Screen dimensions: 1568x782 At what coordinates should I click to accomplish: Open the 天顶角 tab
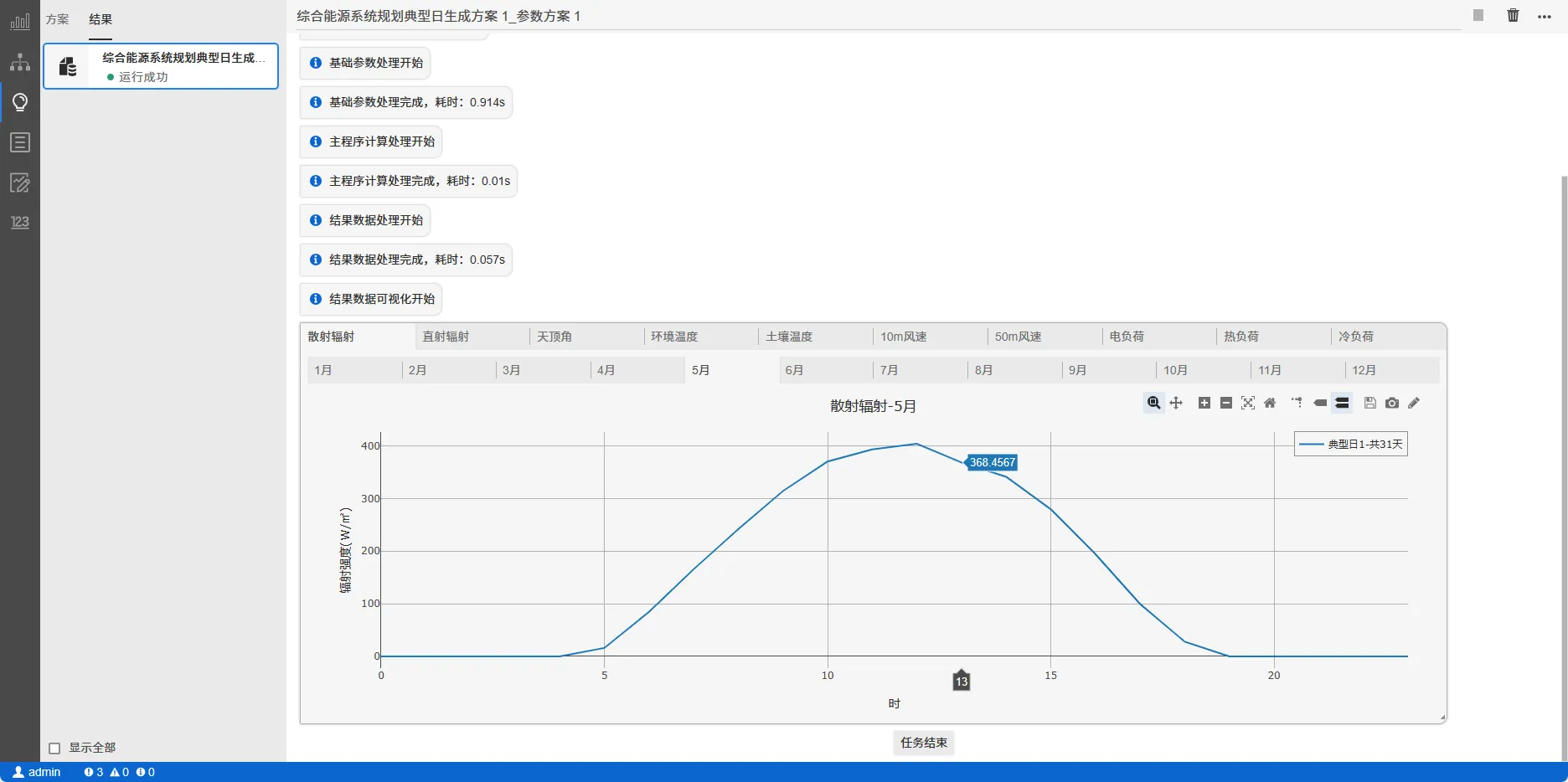point(587,337)
